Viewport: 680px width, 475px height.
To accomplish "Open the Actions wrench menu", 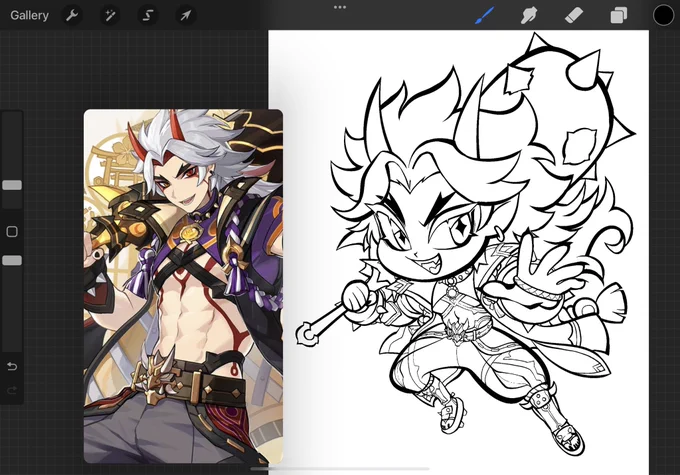I will click(x=72, y=16).
